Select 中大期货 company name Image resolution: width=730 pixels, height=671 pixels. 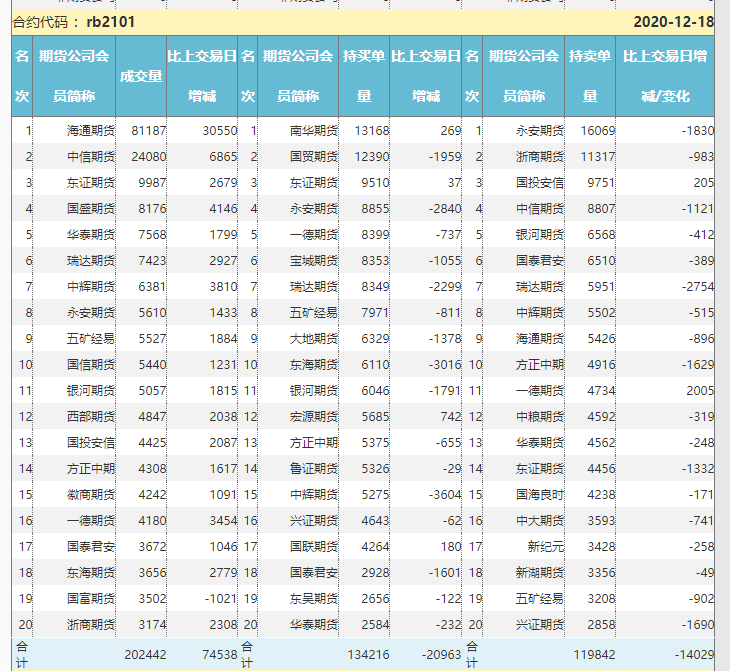[x=540, y=521]
